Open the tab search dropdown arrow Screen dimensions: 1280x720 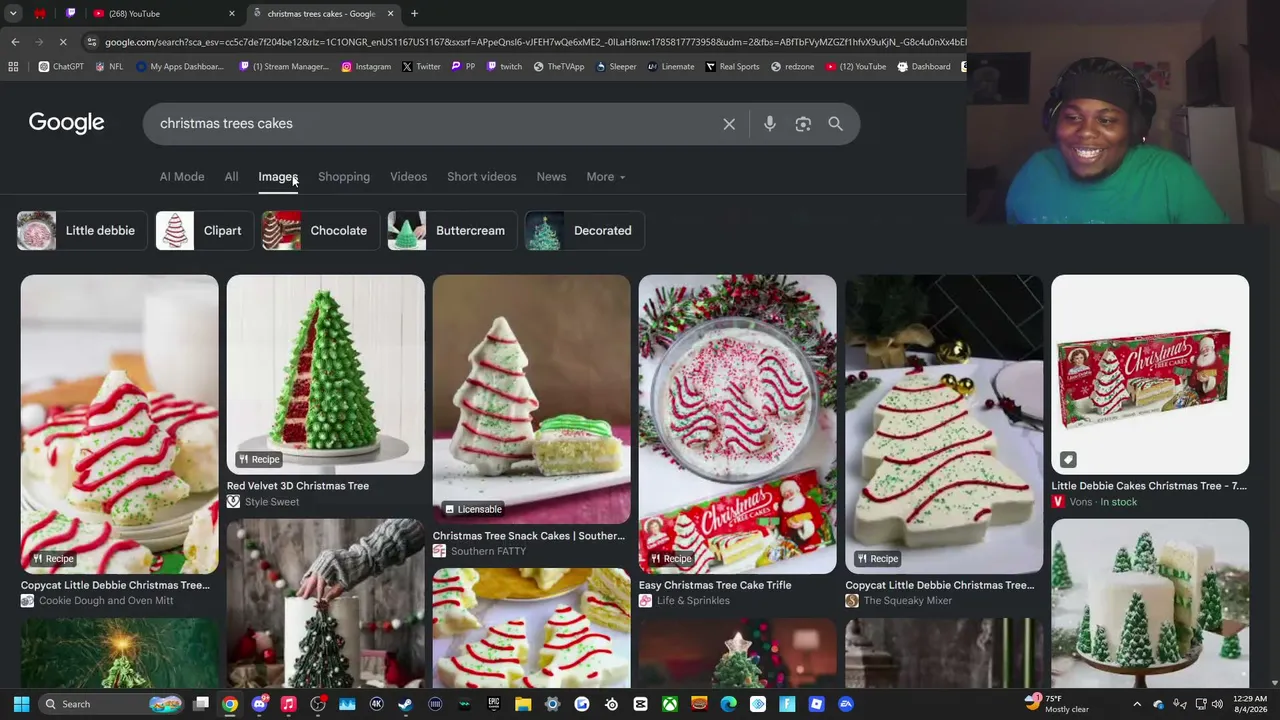tap(13, 14)
